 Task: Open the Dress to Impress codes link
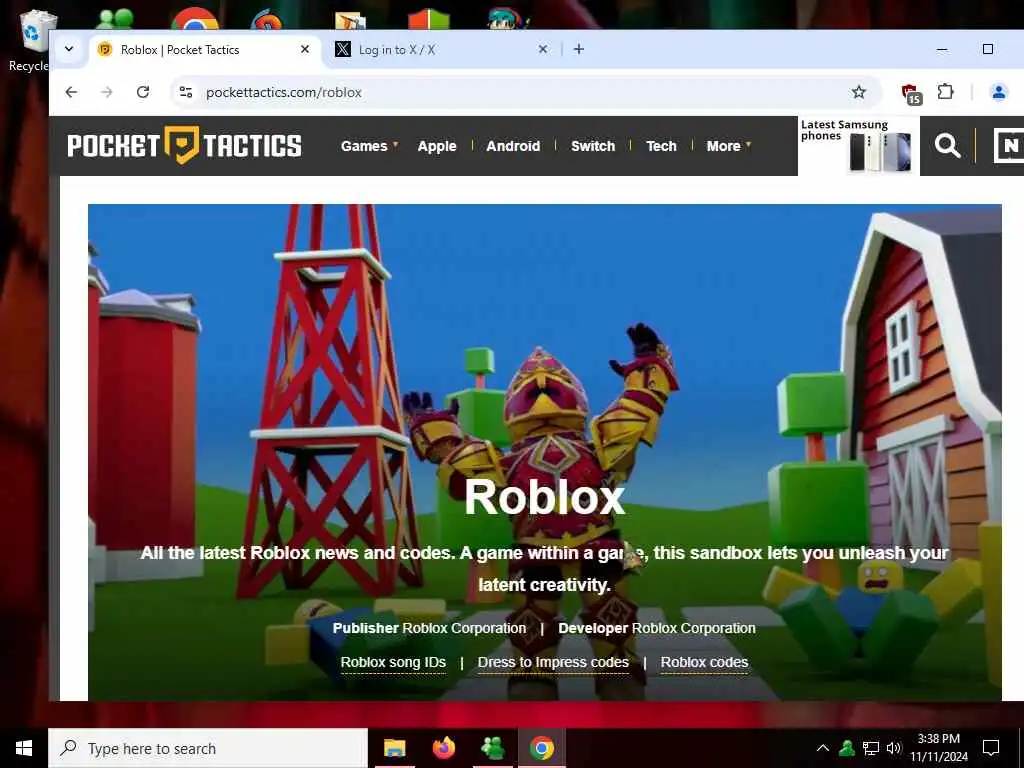[553, 662]
